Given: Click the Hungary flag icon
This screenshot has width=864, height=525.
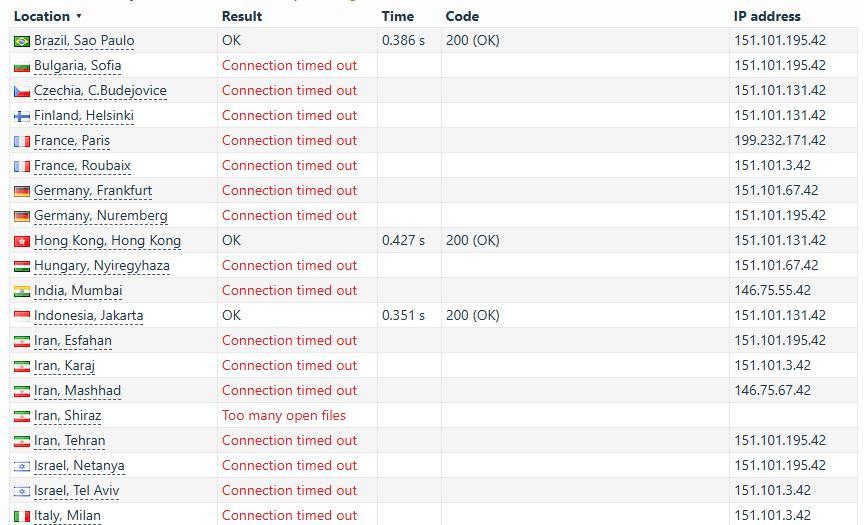Looking at the screenshot, I should pyautogui.click(x=21, y=266).
